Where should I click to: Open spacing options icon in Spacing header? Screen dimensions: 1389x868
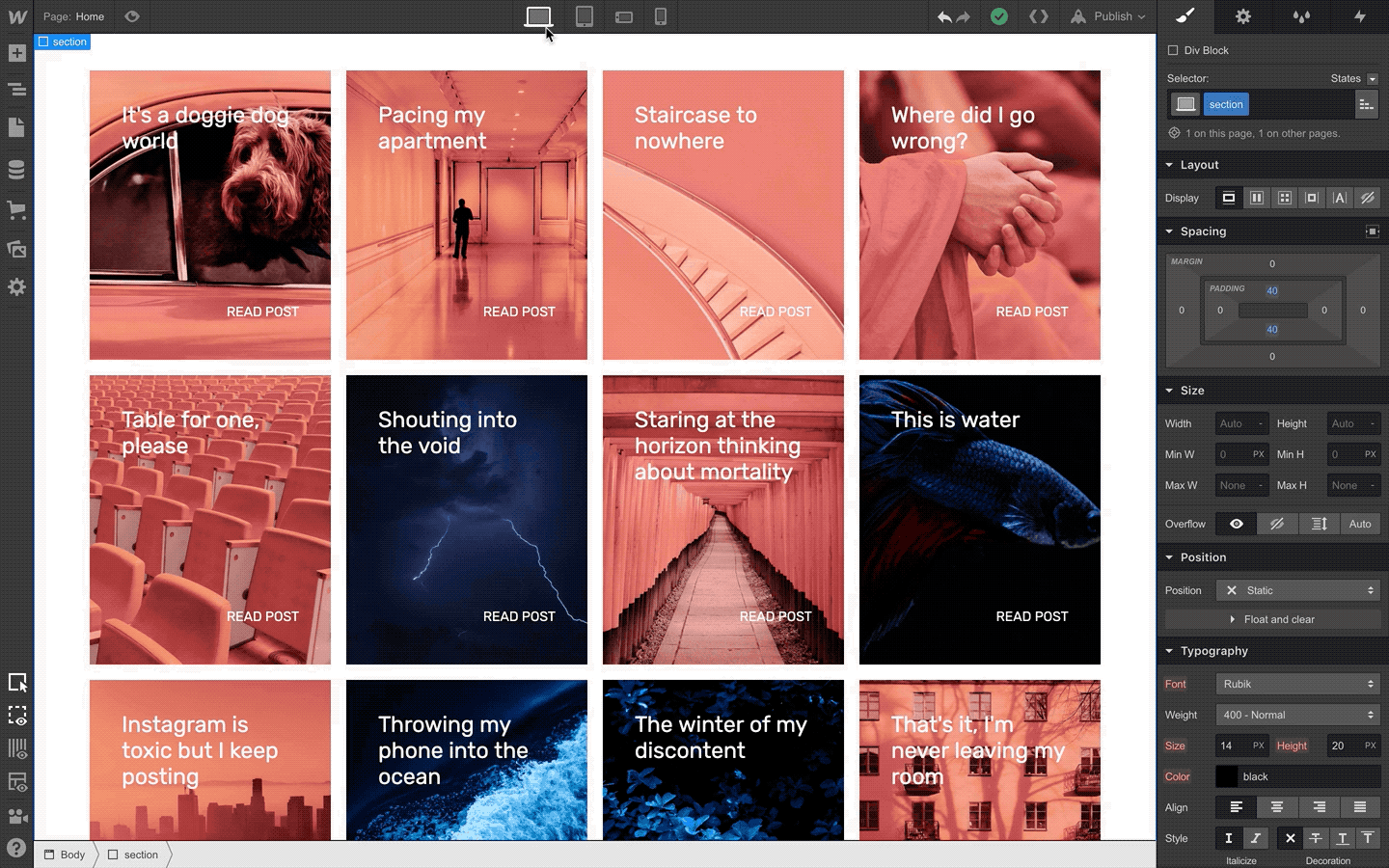point(1373,231)
